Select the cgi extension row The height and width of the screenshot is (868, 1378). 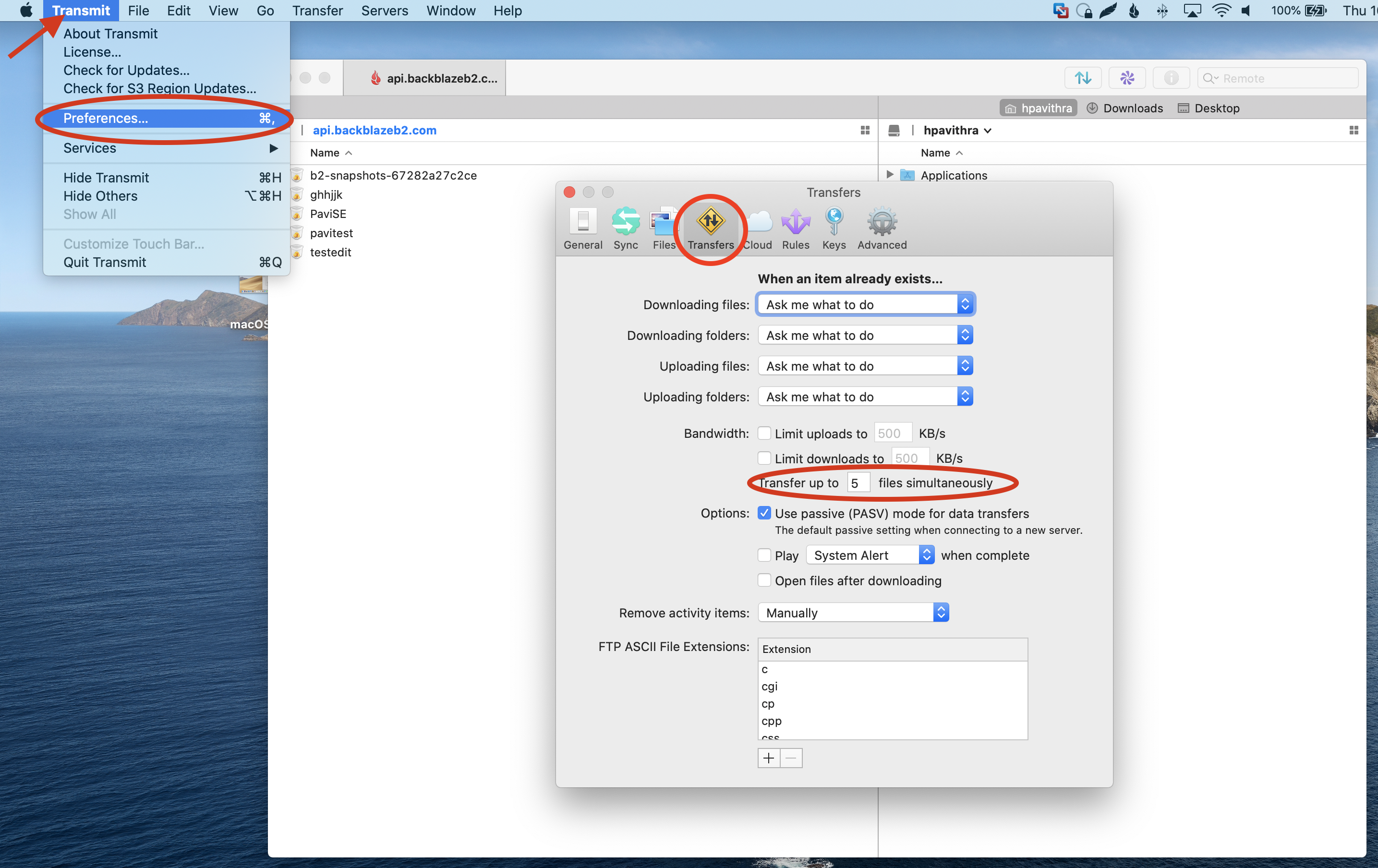tap(892, 686)
